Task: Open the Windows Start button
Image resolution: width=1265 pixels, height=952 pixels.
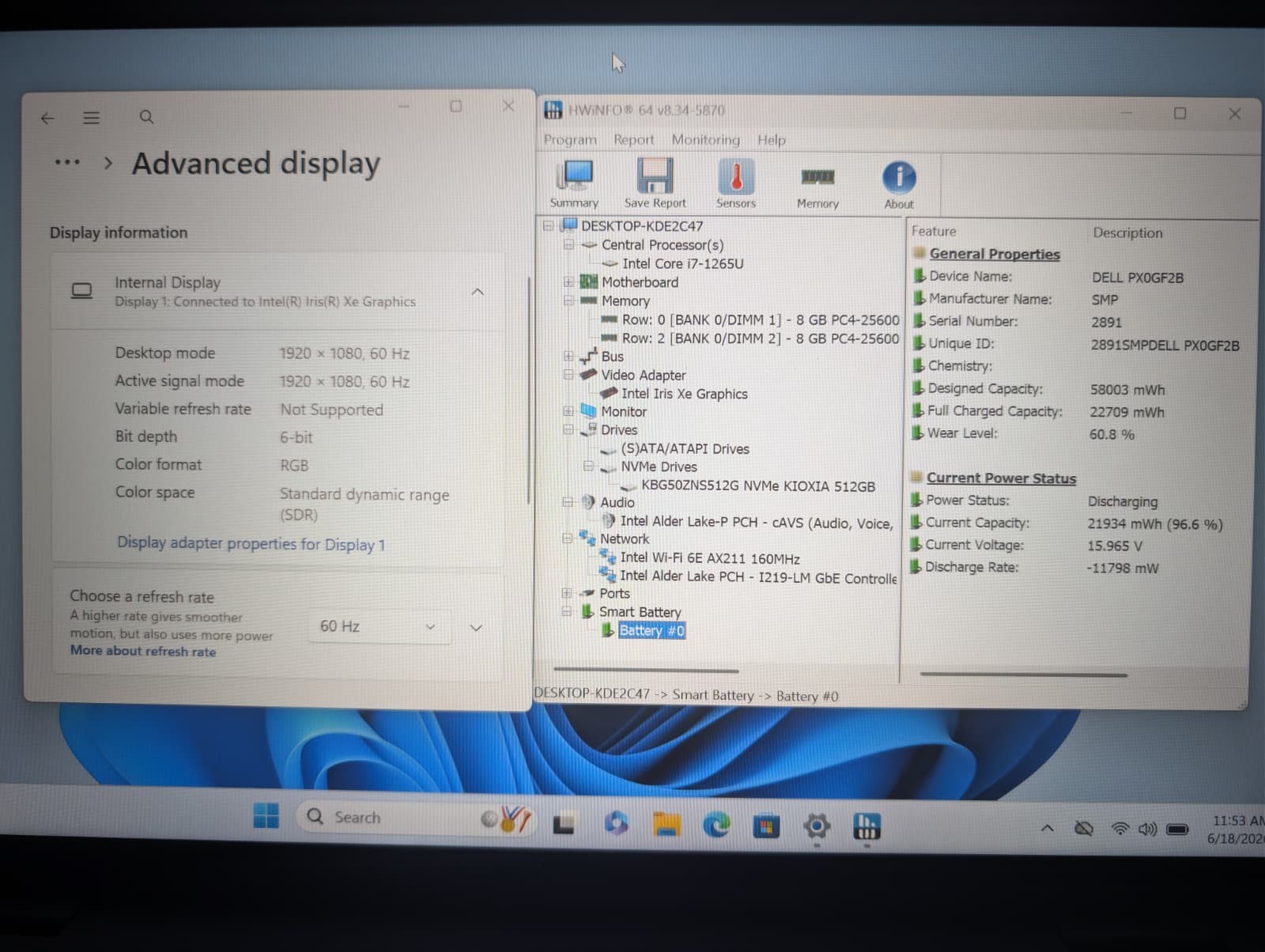Action: click(x=266, y=815)
